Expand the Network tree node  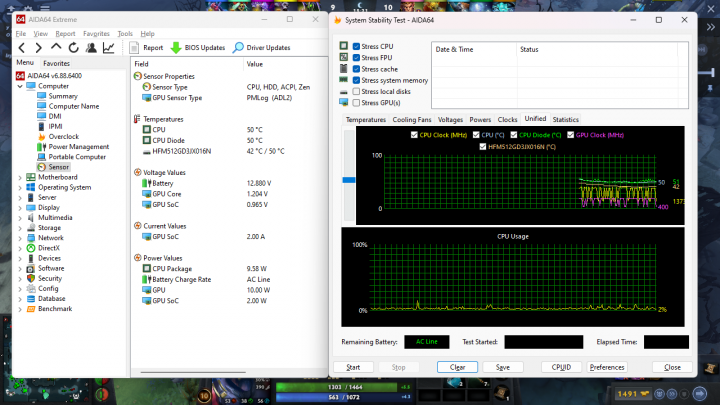click(x=20, y=238)
